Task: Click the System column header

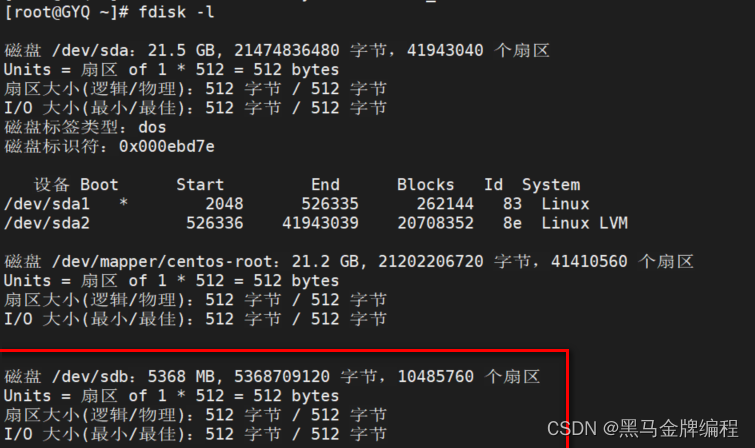Action: click(x=550, y=185)
